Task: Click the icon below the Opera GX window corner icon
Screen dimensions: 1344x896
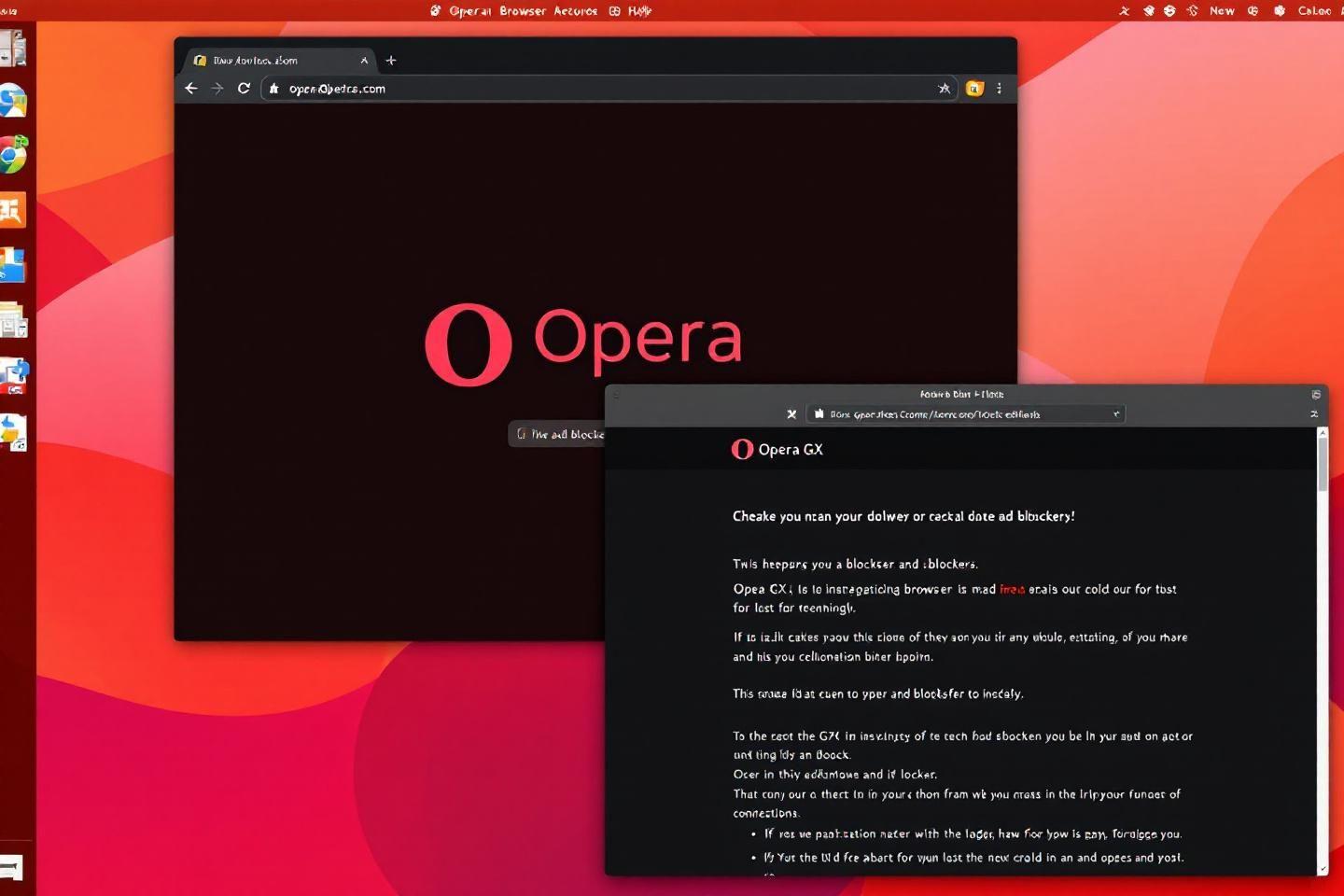Action: pyautogui.click(x=1314, y=414)
